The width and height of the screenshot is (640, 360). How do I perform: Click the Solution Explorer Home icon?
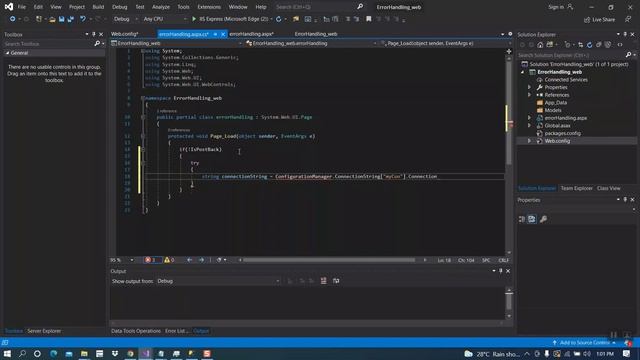point(540,45)
